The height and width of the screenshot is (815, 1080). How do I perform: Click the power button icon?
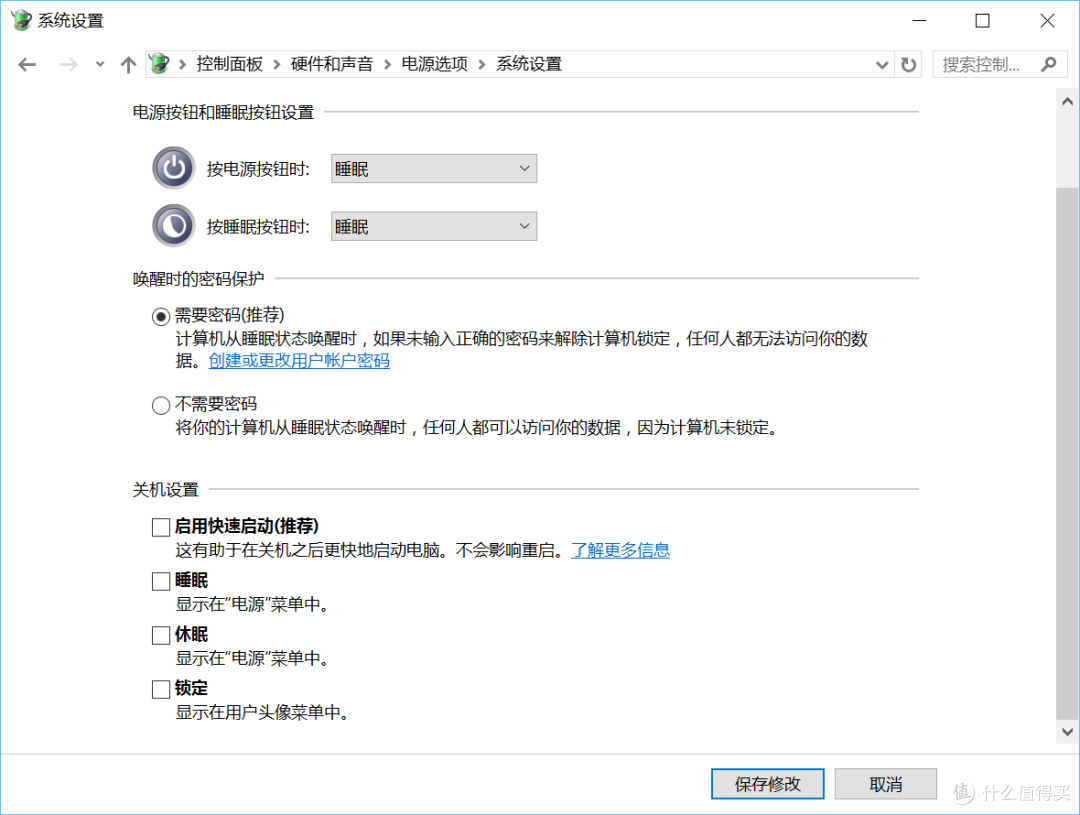tap(173, 168)
